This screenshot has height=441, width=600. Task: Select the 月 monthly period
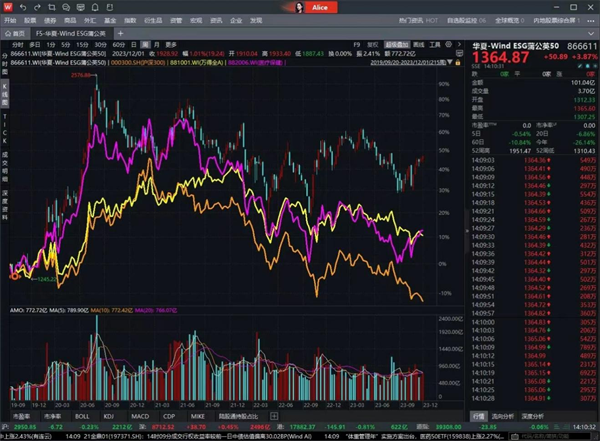157,45
